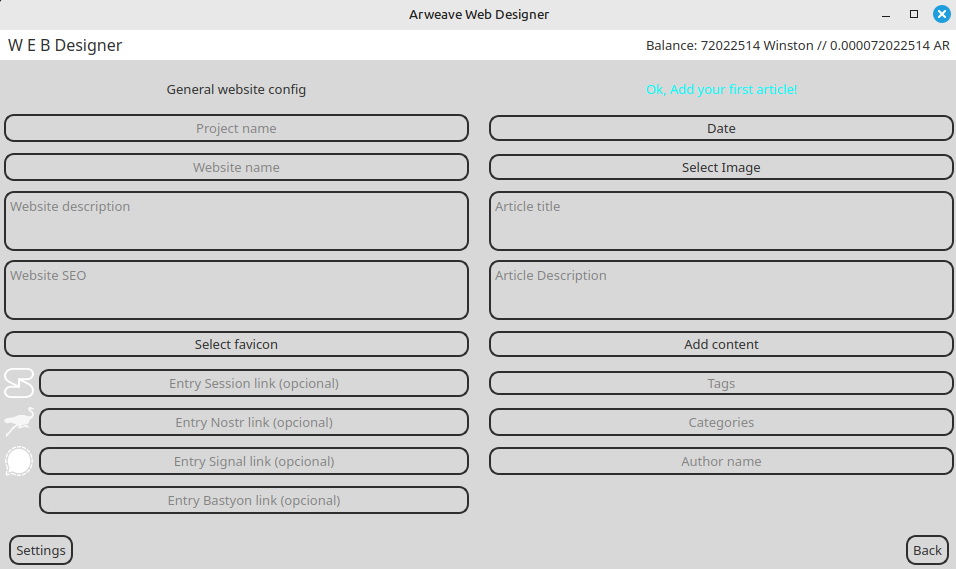Screen dimensions: 956x569
Task: Focus the Tags input field
Action: (721, 383)
